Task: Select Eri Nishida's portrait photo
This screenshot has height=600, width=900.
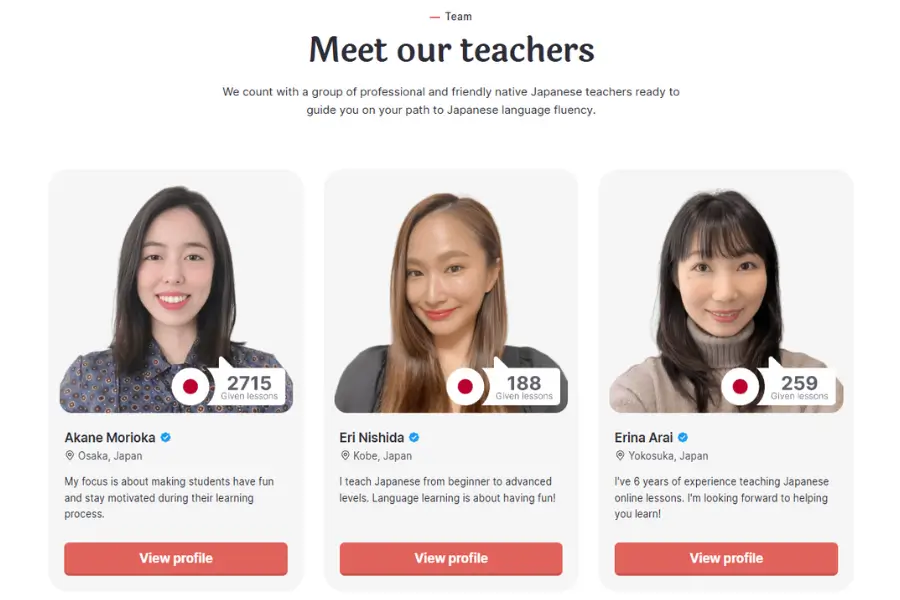Action: point(451,297)
